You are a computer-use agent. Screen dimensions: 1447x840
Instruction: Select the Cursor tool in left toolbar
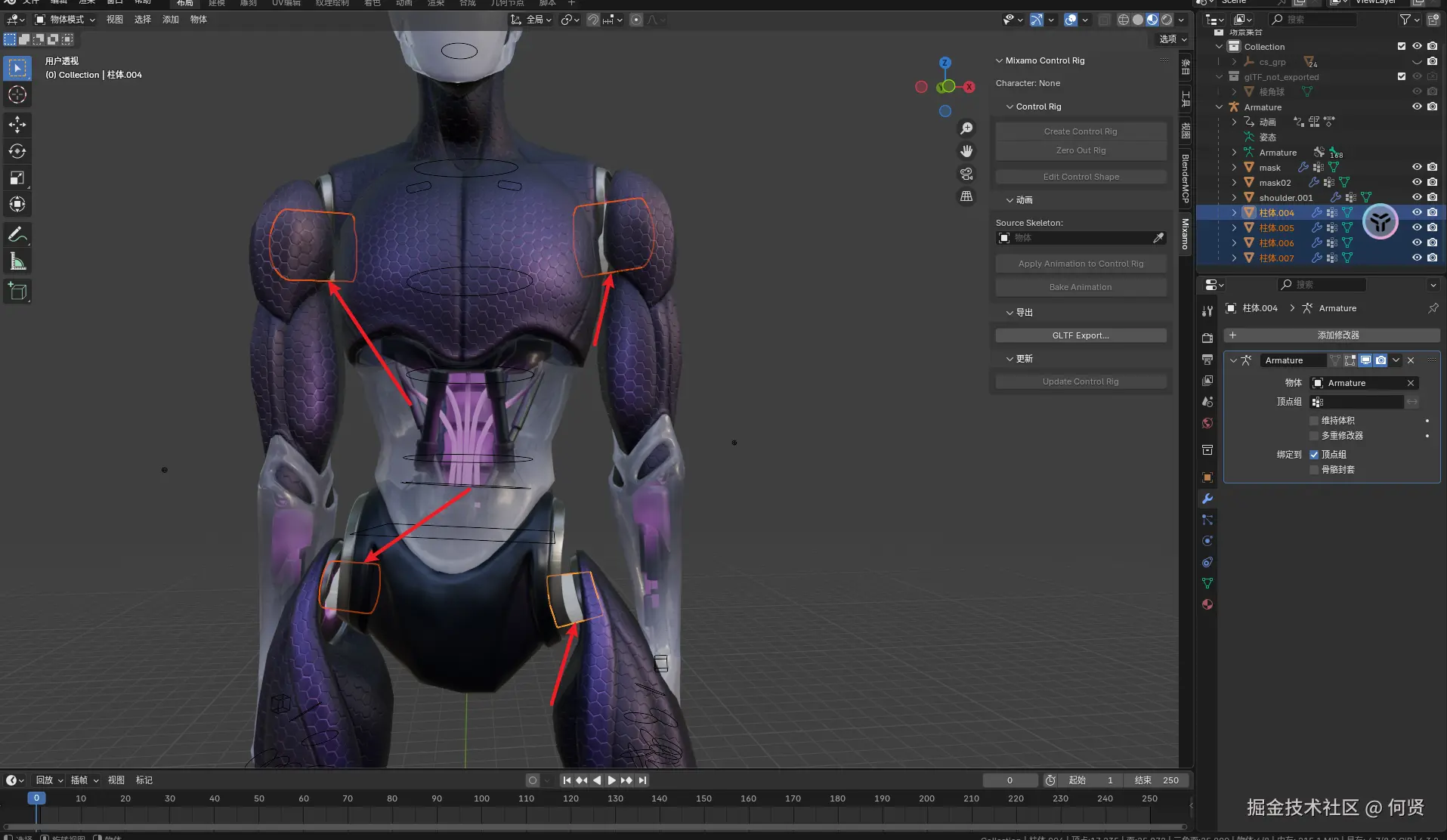click(x=17, y=95)
